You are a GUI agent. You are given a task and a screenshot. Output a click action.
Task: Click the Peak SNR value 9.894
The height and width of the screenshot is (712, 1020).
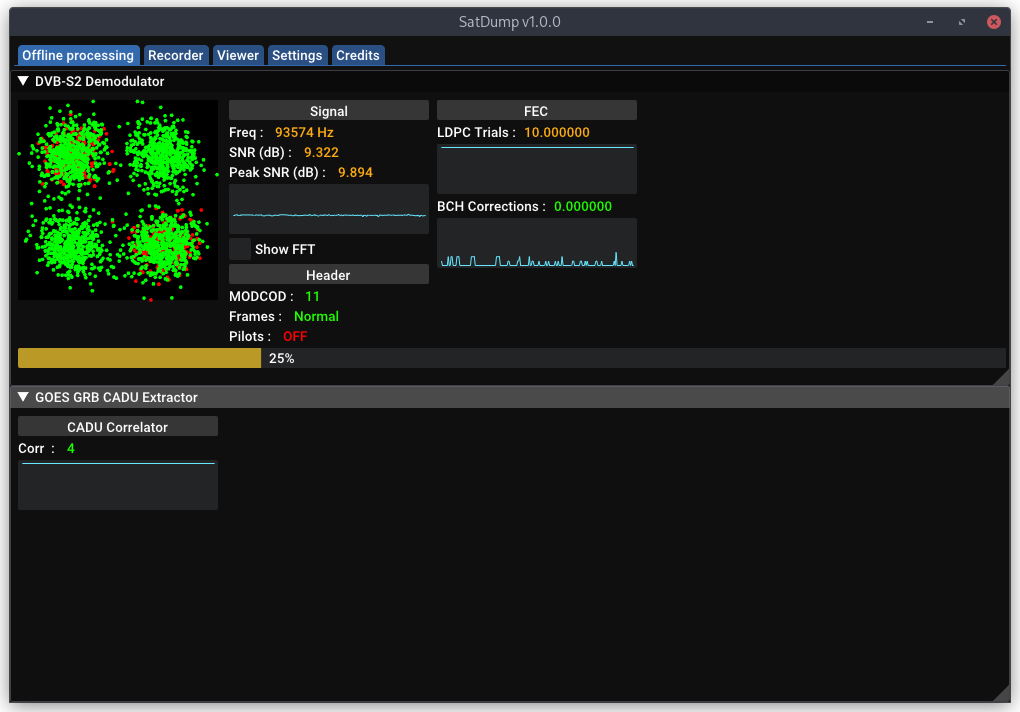tap(355, 173)
